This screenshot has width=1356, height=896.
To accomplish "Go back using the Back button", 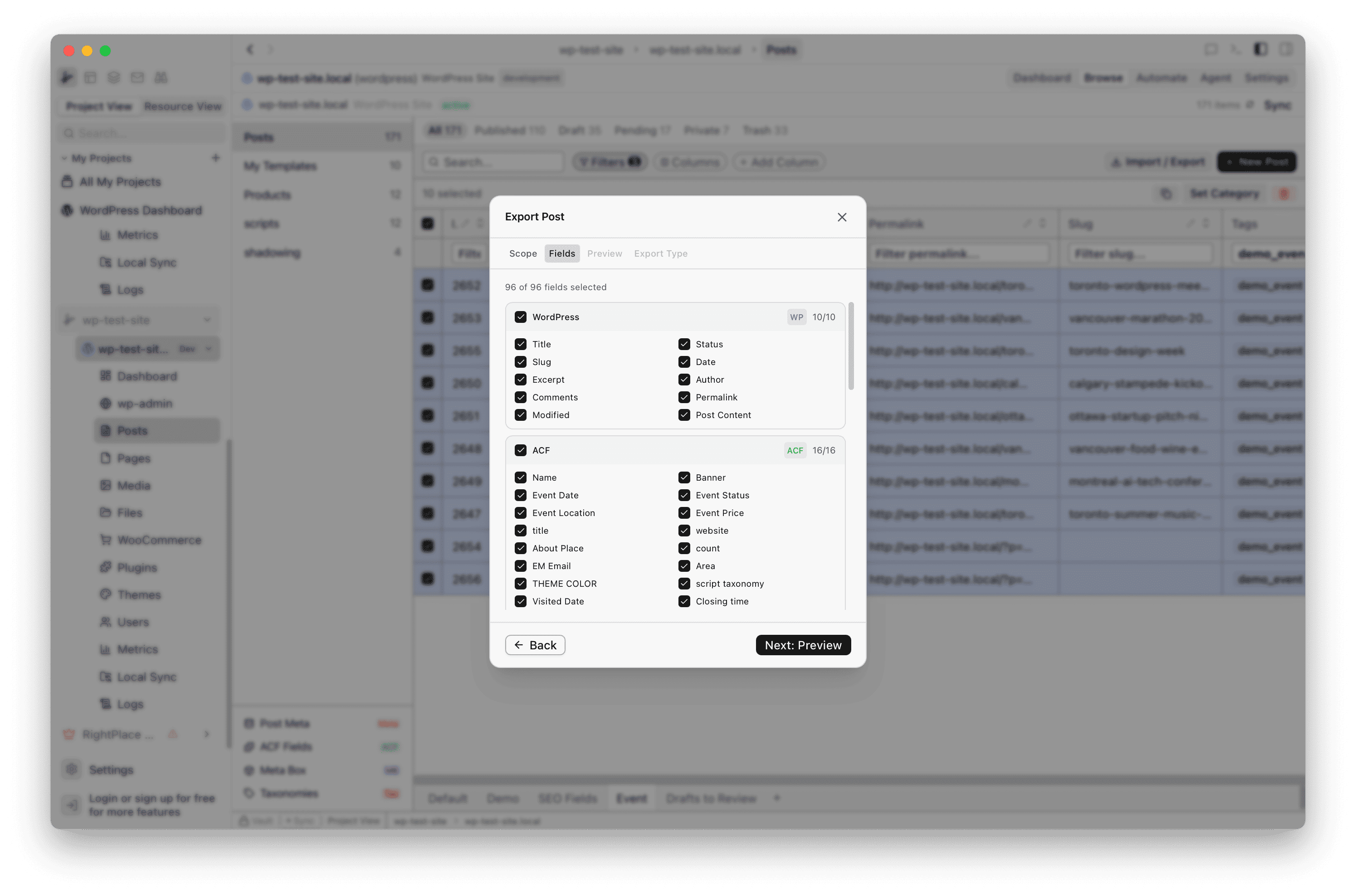I will 535,645.
